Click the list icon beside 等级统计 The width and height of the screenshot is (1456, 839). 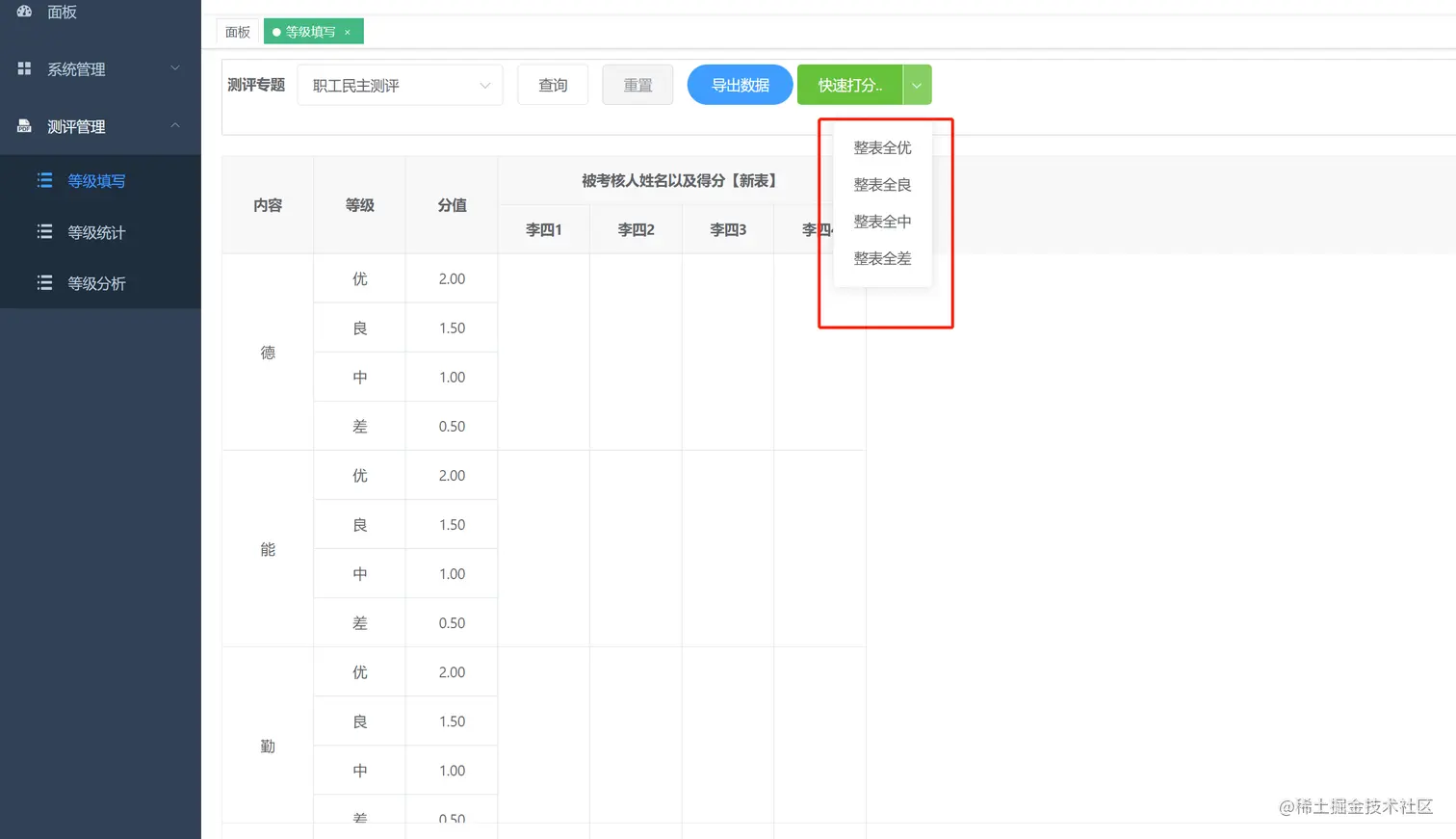(x=44, y=231)
